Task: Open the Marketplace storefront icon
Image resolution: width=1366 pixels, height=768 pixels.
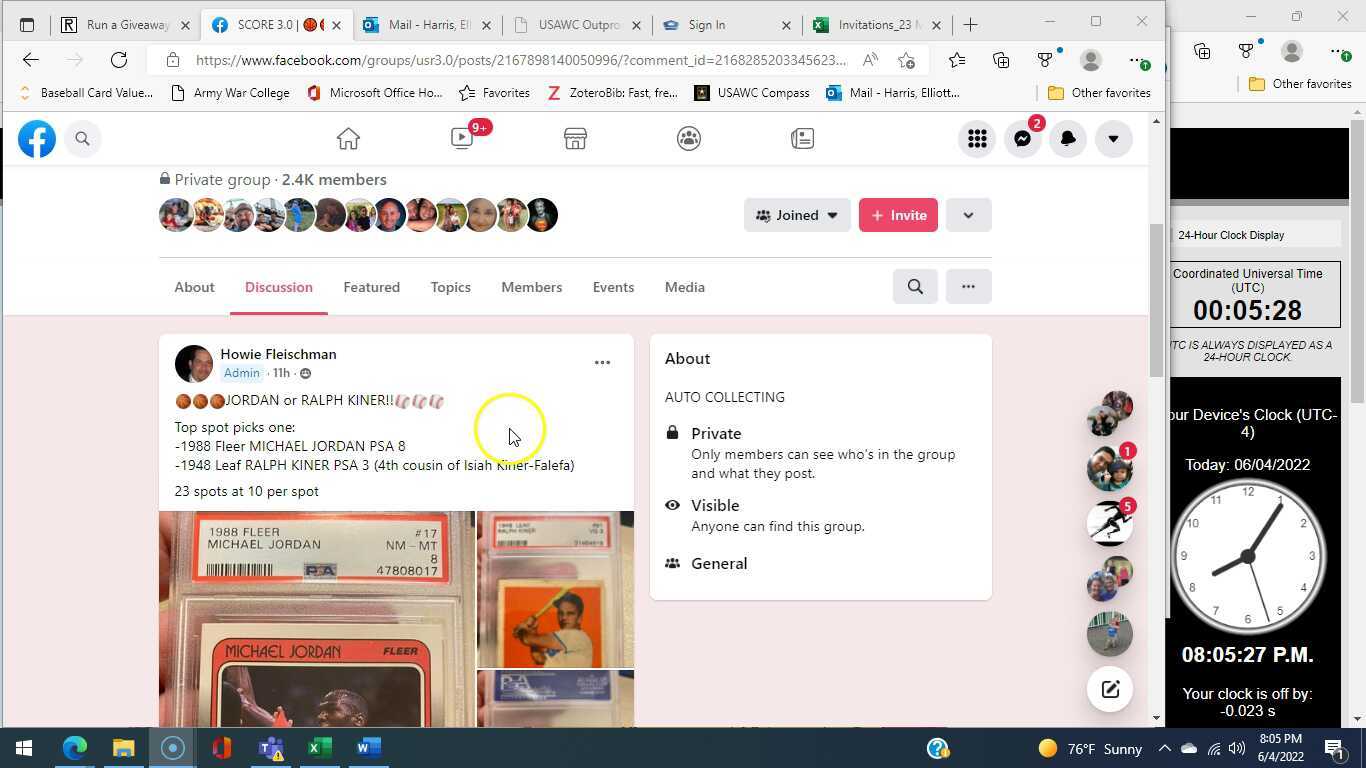Action: (575, 139)
